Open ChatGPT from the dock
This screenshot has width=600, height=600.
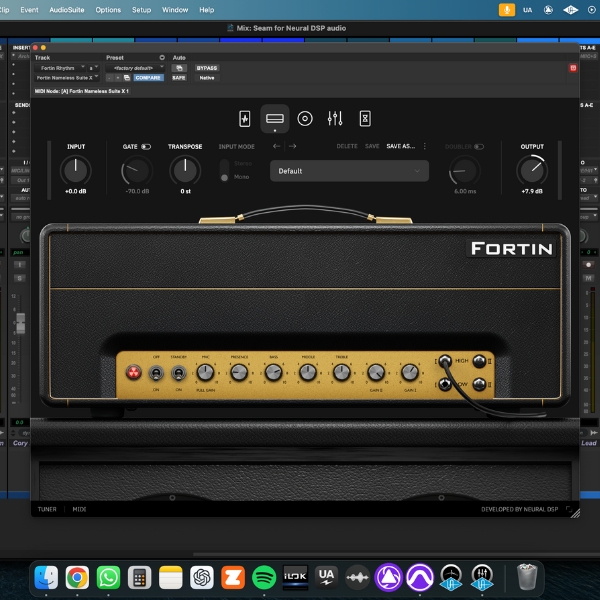(202, 577)
